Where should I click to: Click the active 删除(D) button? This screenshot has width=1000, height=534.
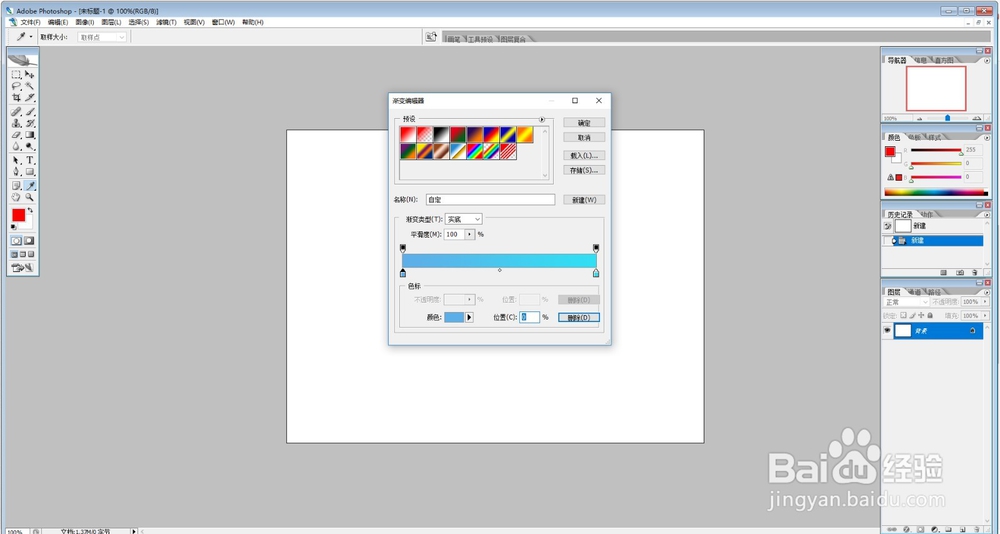click(579, 317)
